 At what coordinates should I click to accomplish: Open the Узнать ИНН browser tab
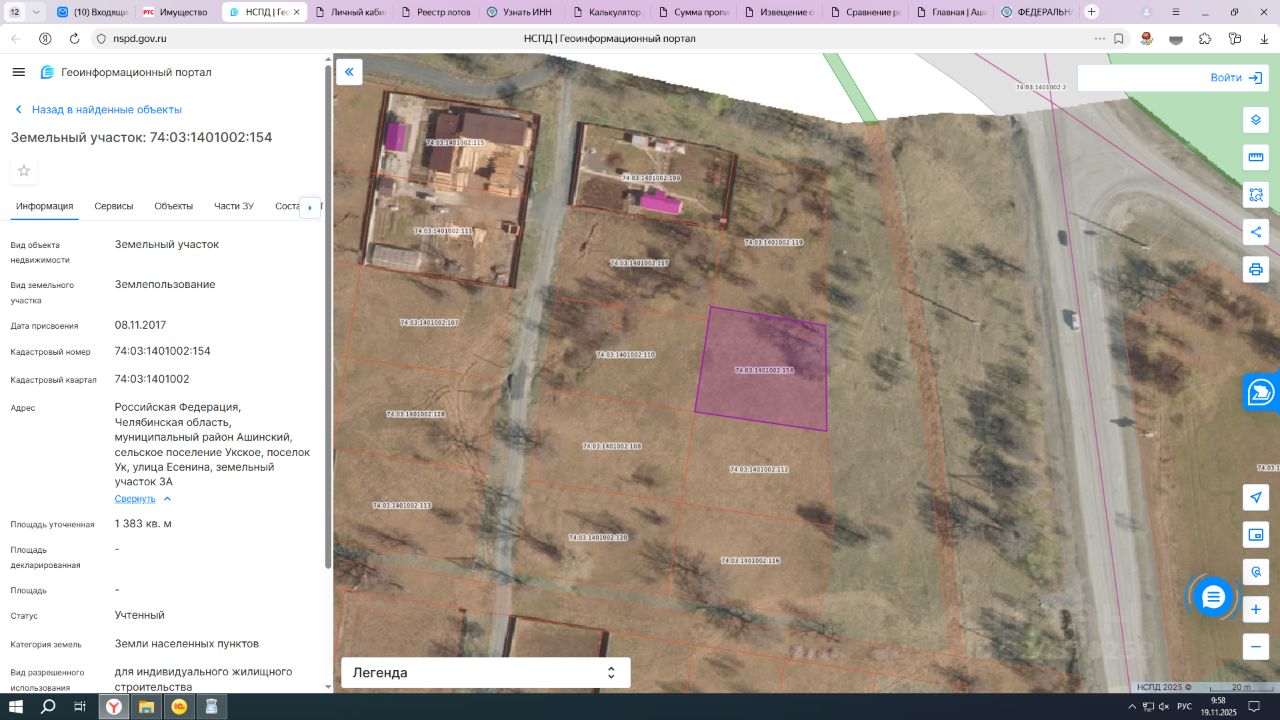pyautogui.click(x=521, y=12)
